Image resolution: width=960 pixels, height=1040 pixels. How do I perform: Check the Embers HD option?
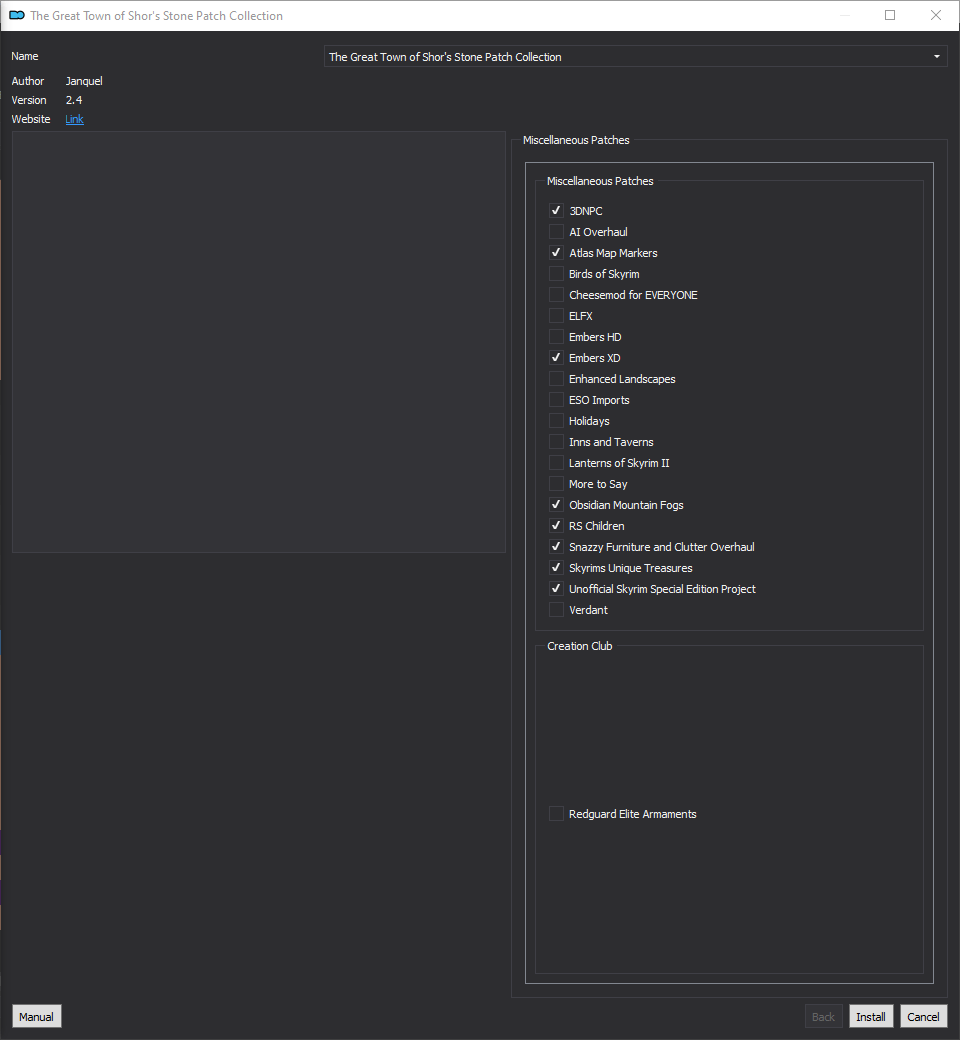pos(556,337)
